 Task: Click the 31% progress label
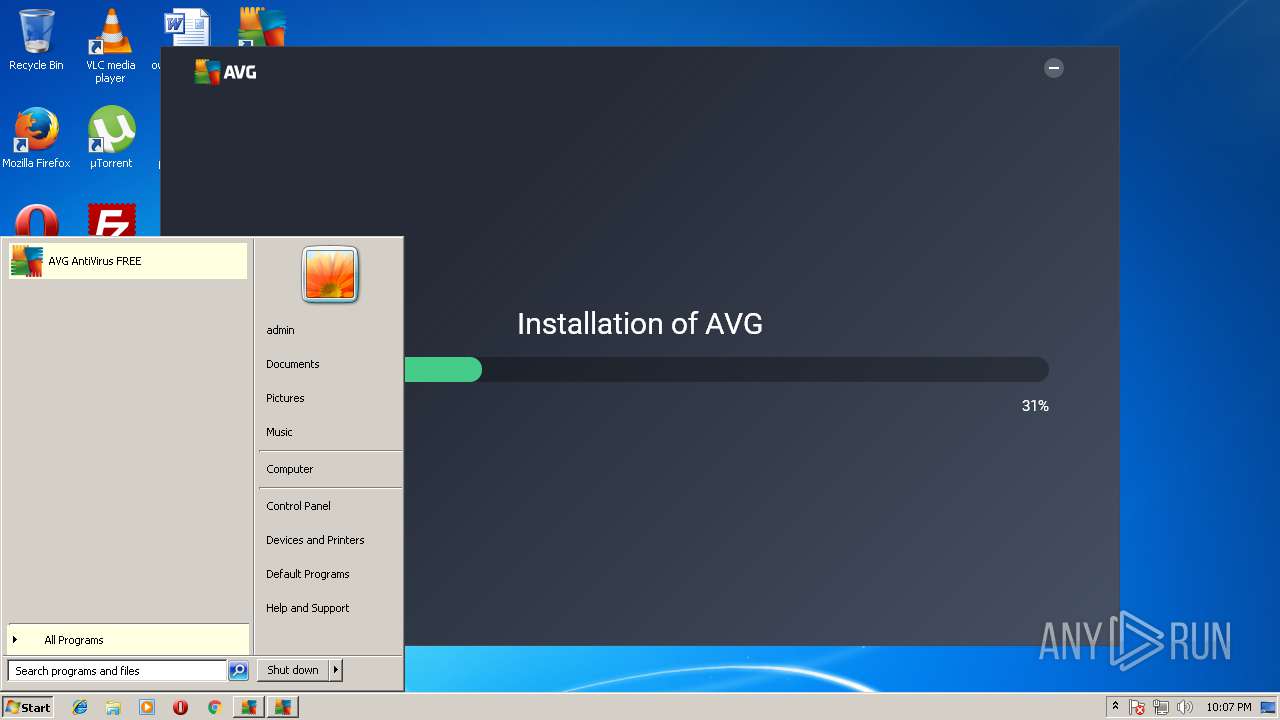tap(1035, 406)
